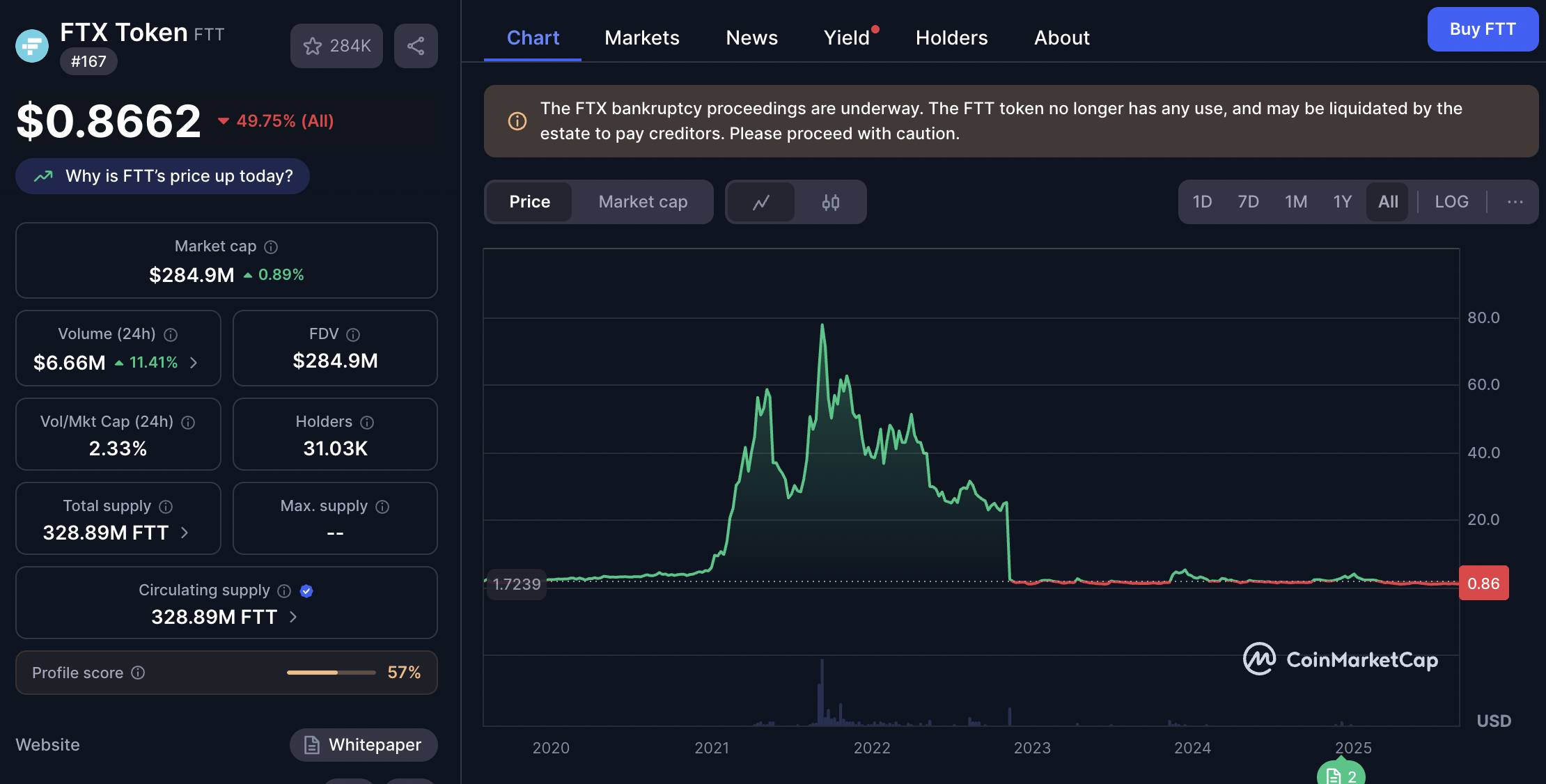The height and width of the screenshot is (784, 1546).
Task: Toggle chart to Market cap view
Action: (x=643, y=202)
